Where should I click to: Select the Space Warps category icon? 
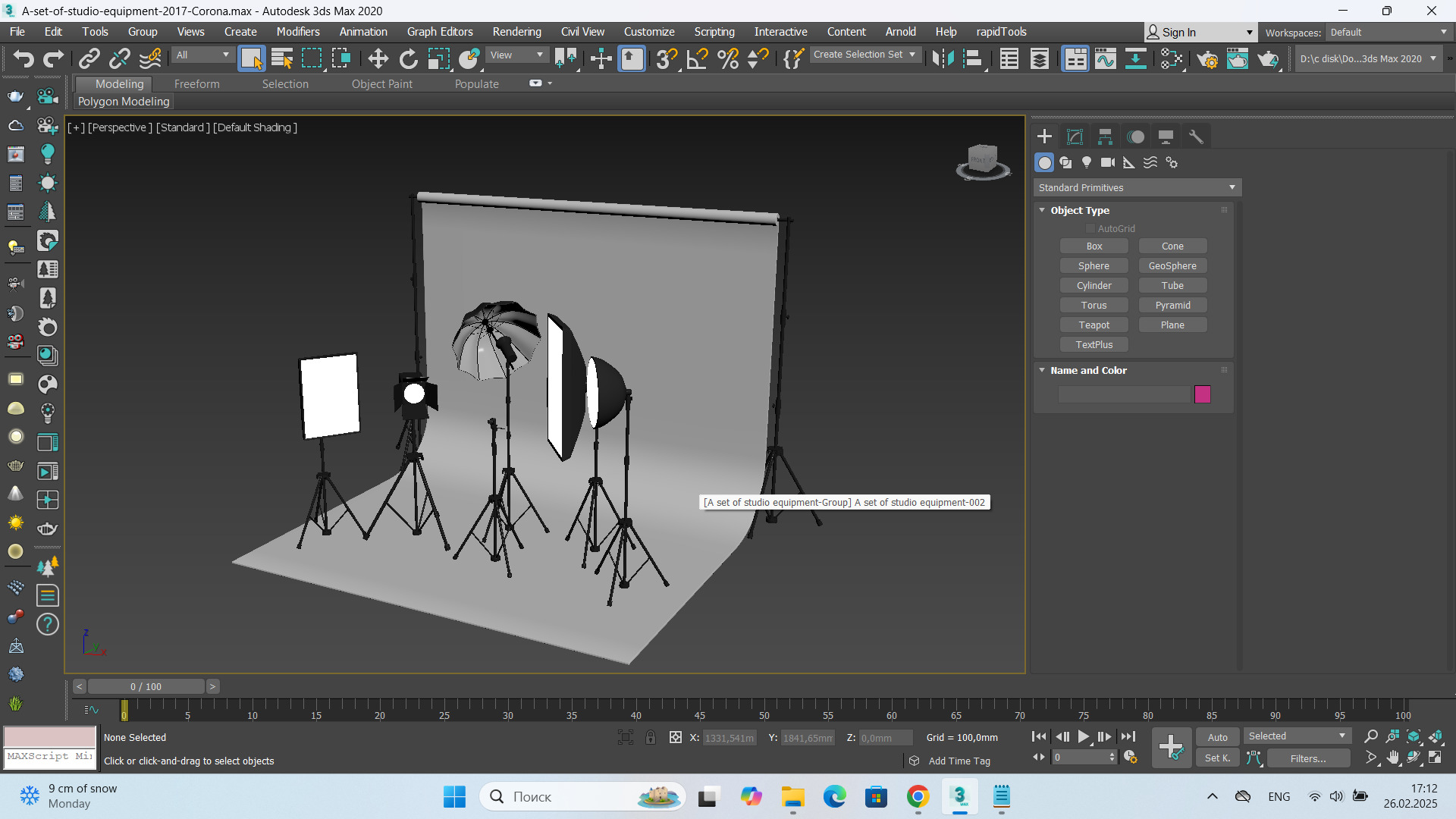pos(1150,162)
